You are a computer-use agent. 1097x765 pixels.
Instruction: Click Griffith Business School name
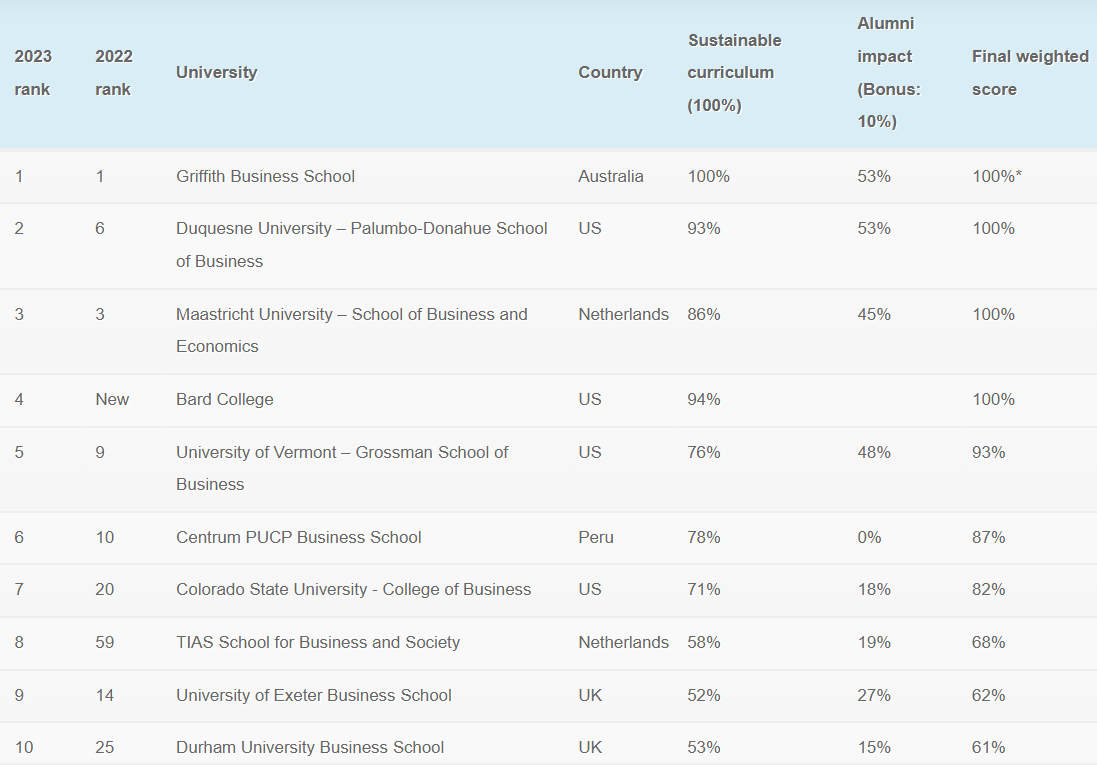click(265, 176)
